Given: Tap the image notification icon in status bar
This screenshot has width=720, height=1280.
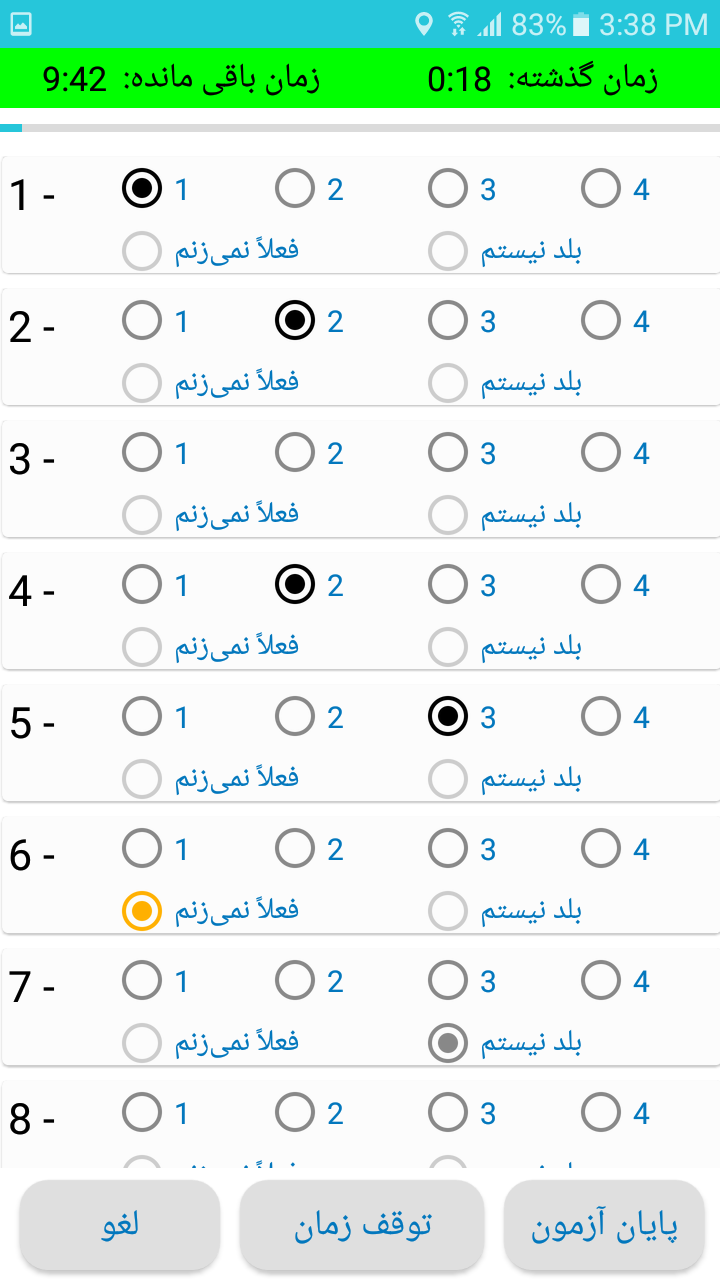Looking at the screenshot, I should [21, 24].
